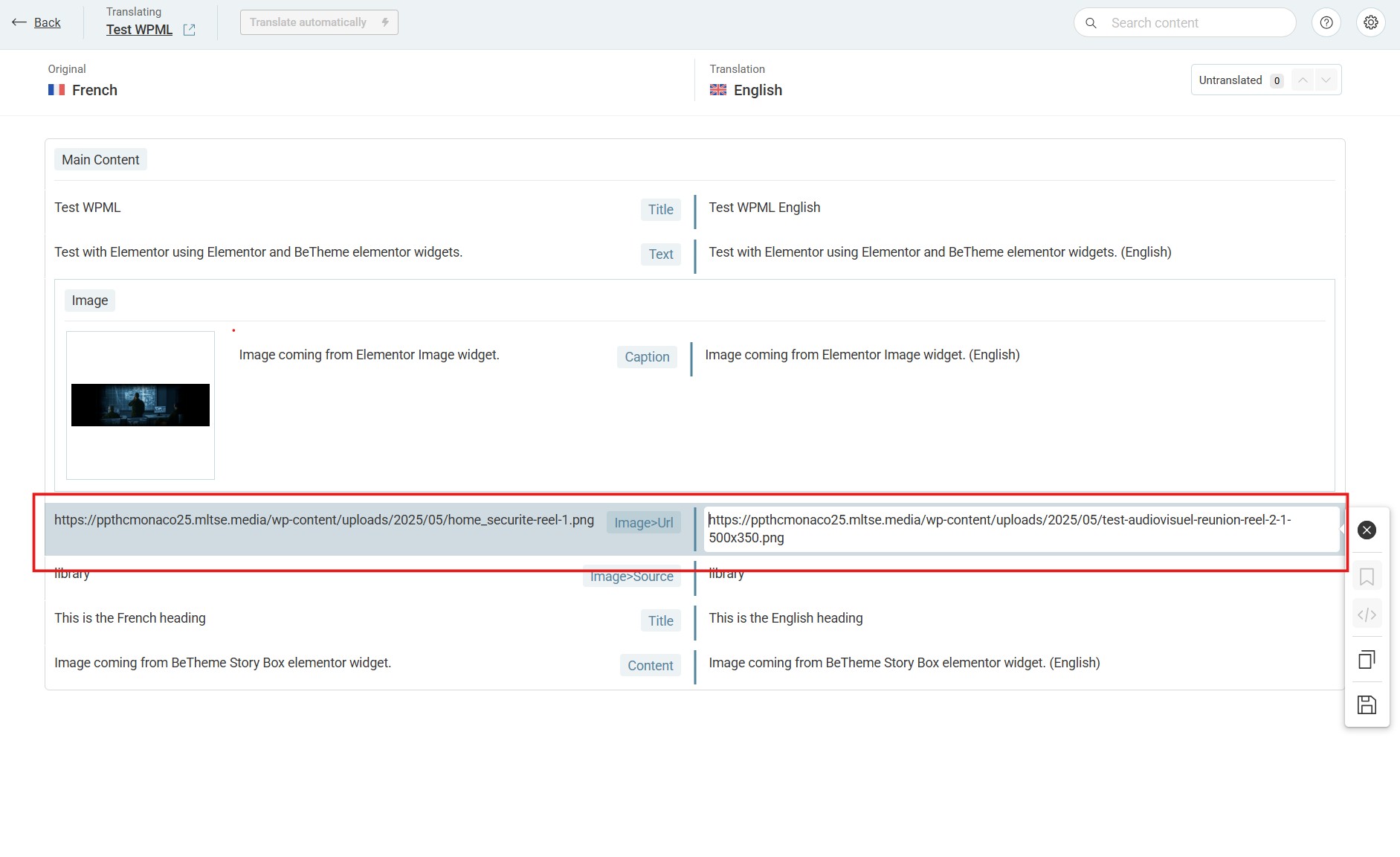Screen dimensions: 1400x857
Task: Click into the Search content field
Action: coord(1184,23)
